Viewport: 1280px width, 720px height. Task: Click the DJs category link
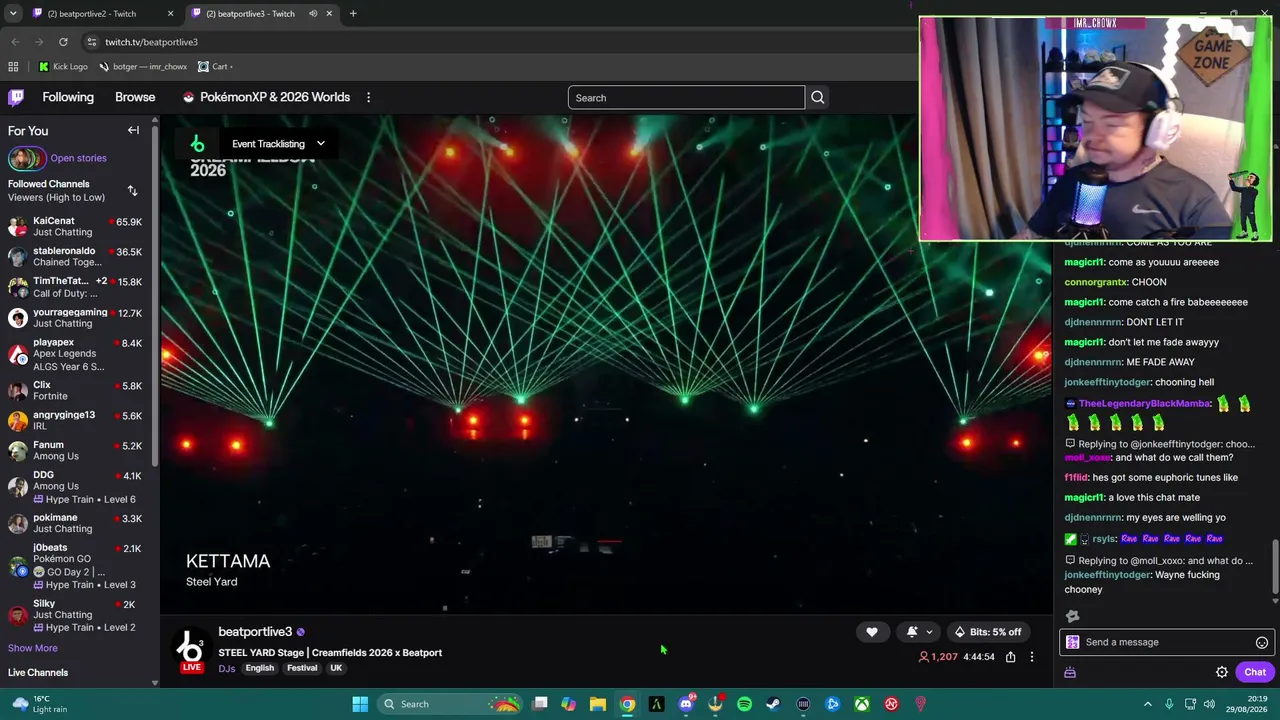(x=227, y=669)
